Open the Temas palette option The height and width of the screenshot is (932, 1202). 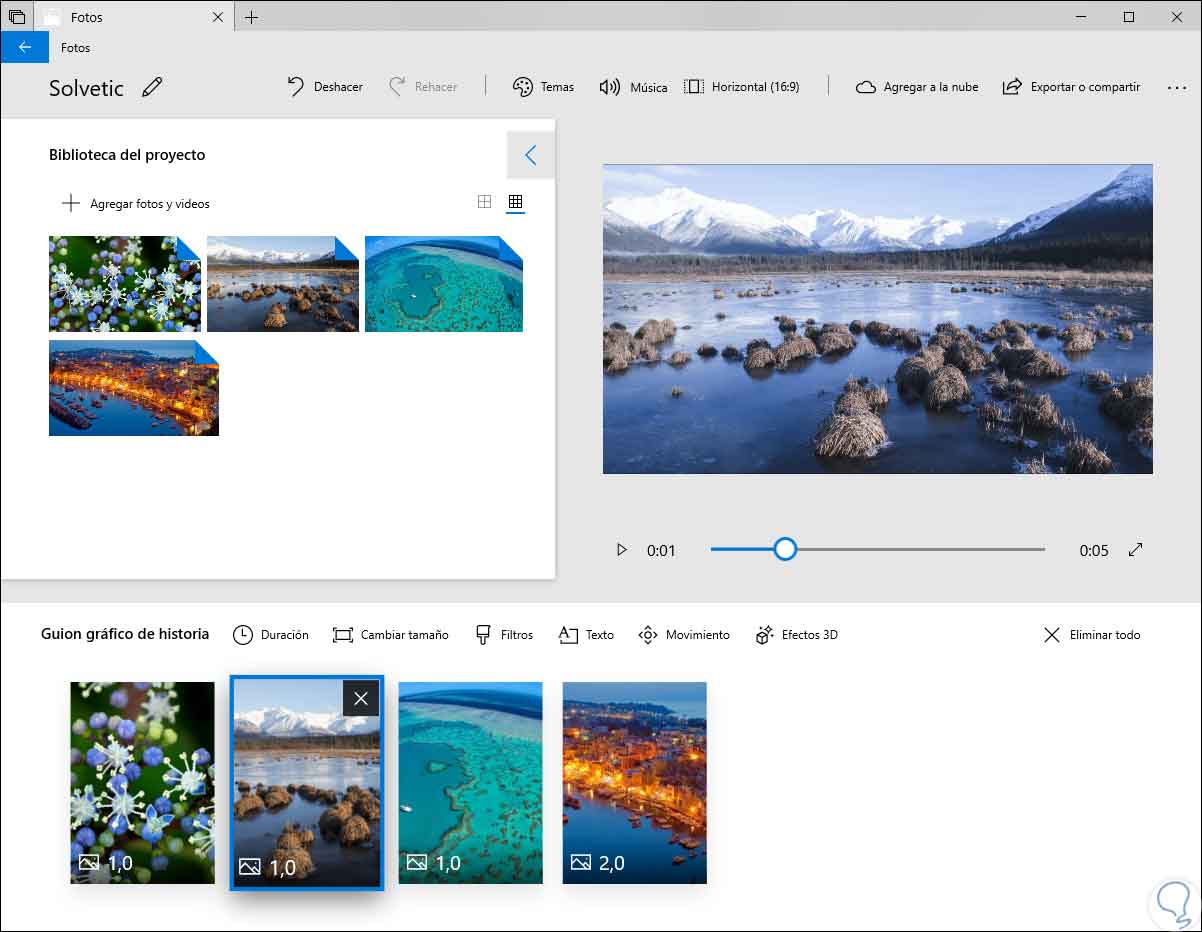(543, 87)
